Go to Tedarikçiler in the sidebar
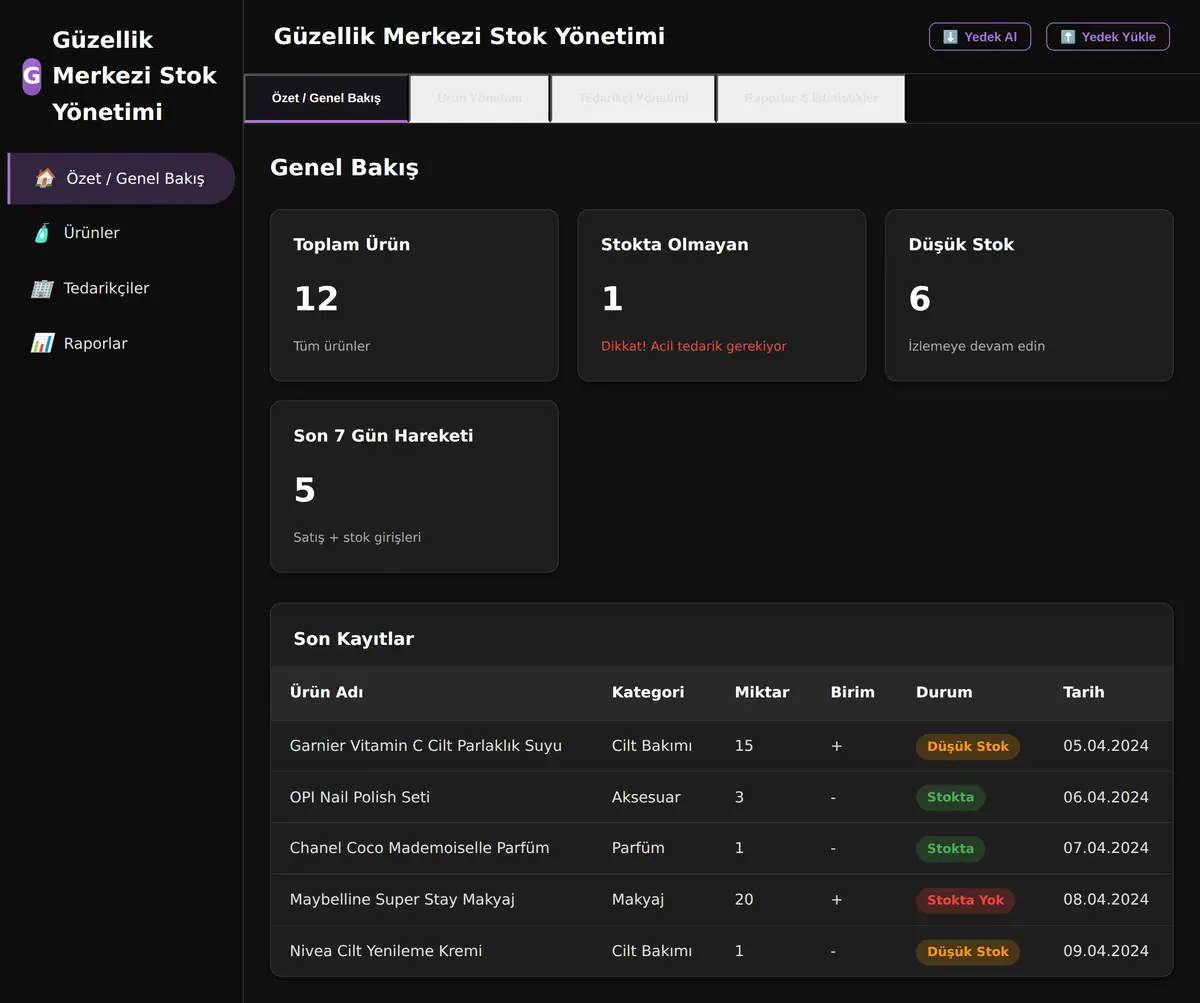This screenshot has width=1200, height=1003. pos(121,288)
